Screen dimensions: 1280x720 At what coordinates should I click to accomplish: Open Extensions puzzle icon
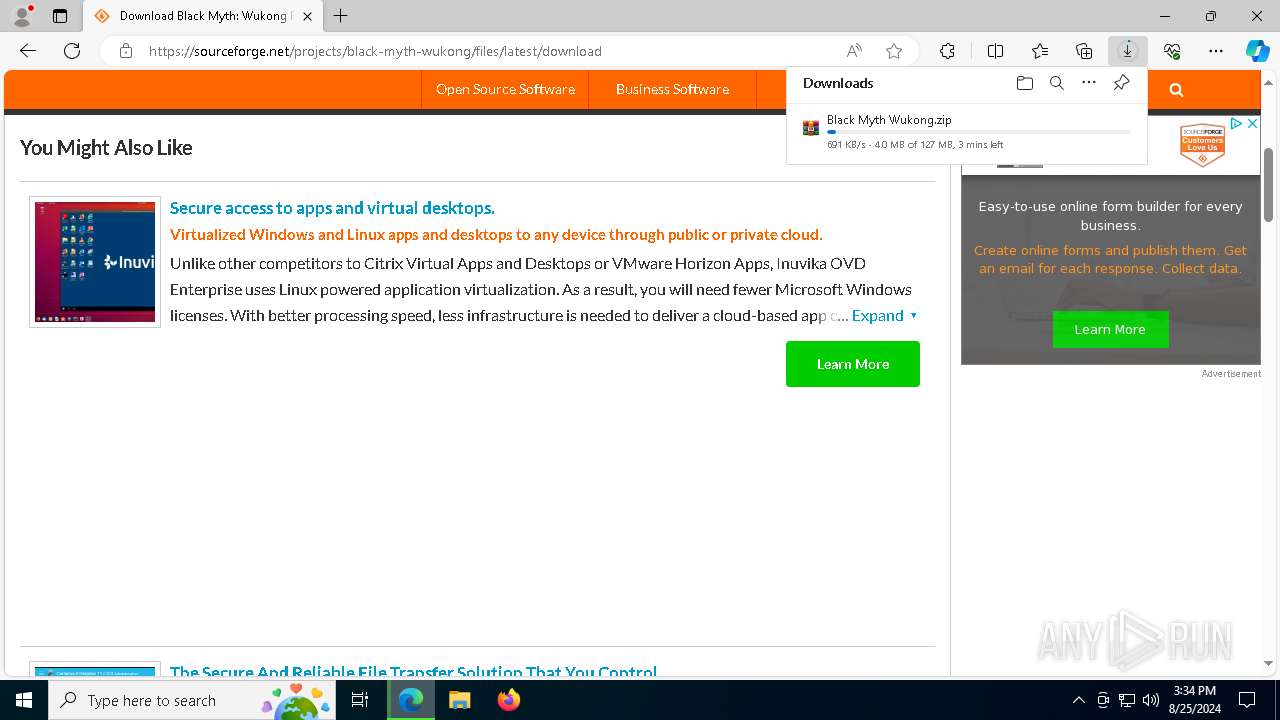[947, 51]
